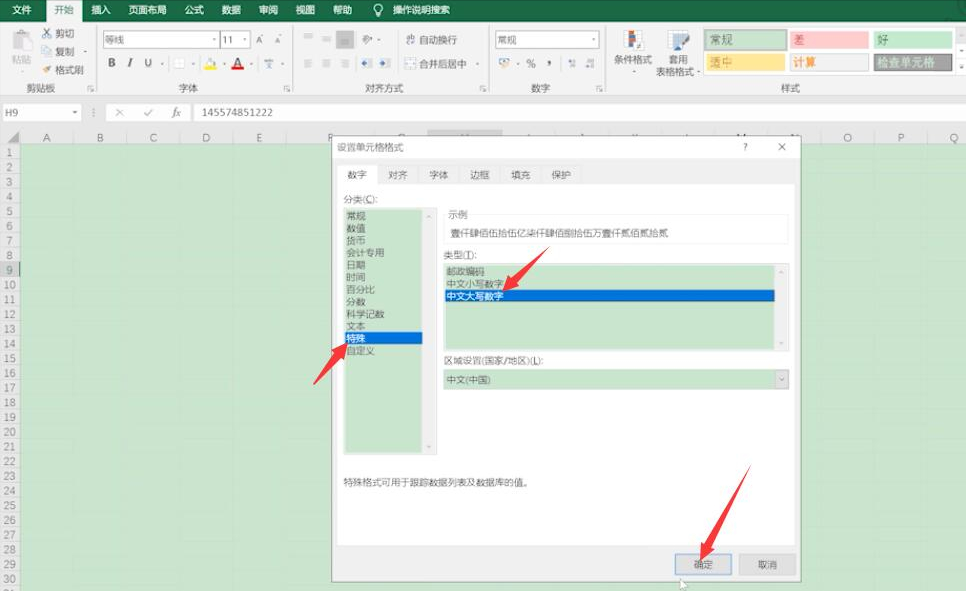Click the percent style icon

tap(531, 63)
